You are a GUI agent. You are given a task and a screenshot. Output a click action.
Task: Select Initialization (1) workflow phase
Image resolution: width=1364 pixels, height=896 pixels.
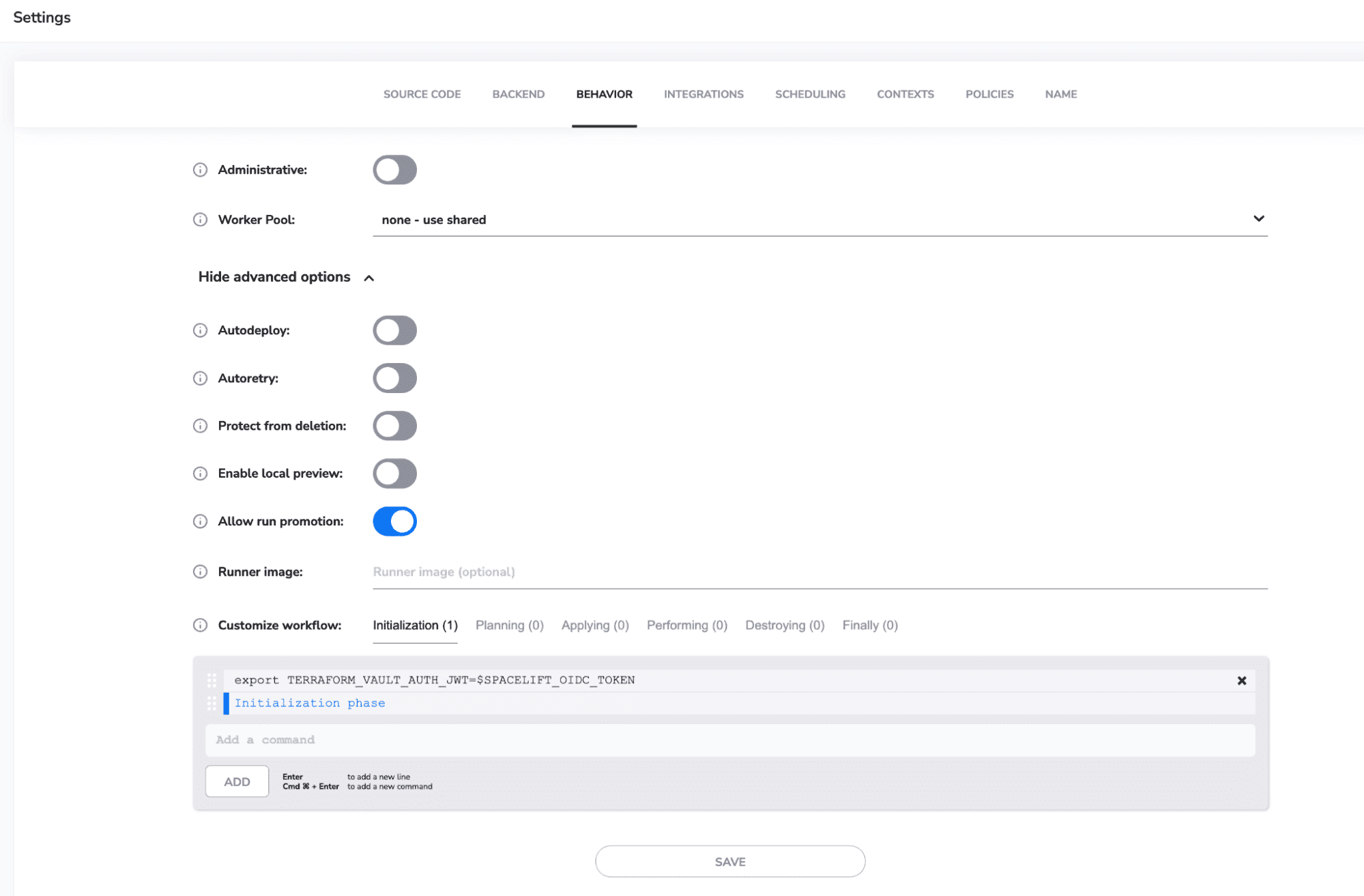[x=415, y=625]
